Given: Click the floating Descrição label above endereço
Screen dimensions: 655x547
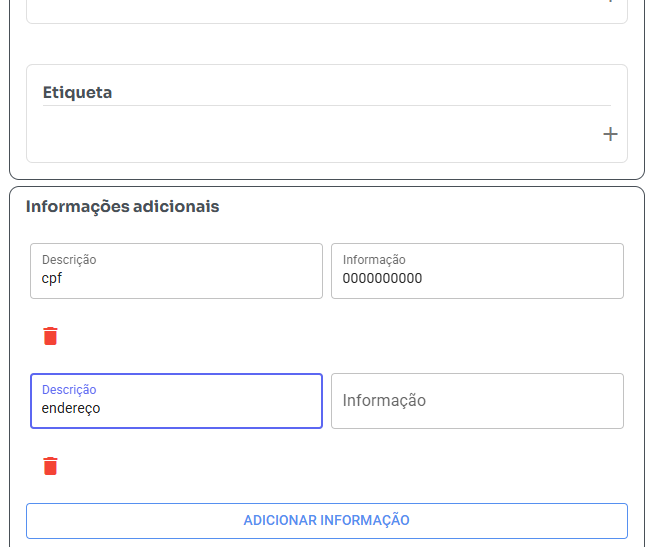Looking at the screenshot, I should click(x=69, y=390).
